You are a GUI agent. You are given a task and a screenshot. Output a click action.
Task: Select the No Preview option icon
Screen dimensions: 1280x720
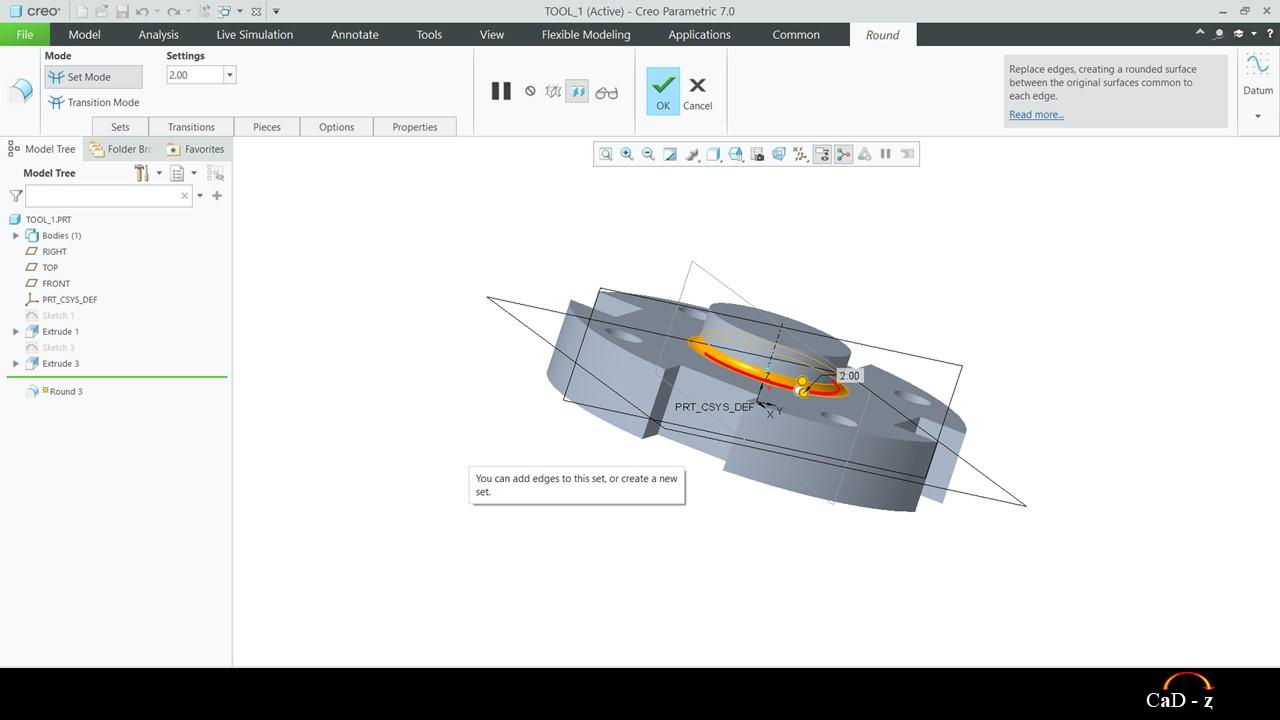click(x=530, y=91)
